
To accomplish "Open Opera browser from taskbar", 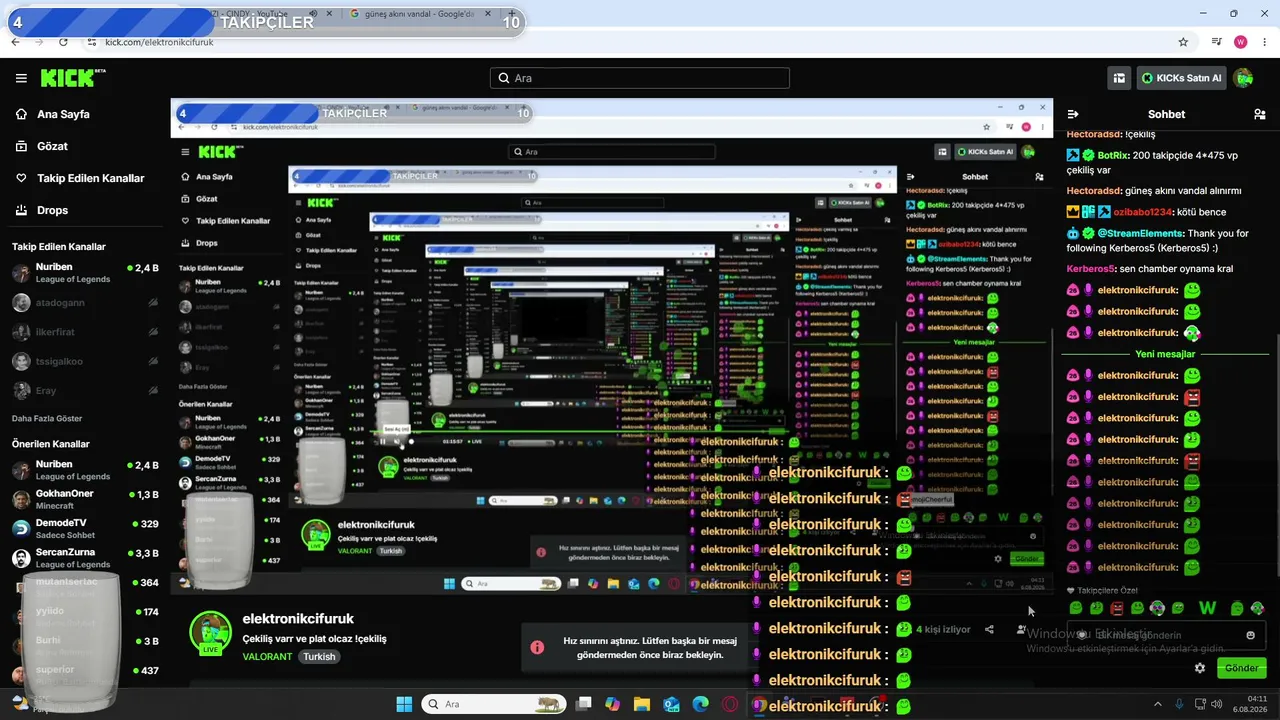I will click(x=730, y=704).
